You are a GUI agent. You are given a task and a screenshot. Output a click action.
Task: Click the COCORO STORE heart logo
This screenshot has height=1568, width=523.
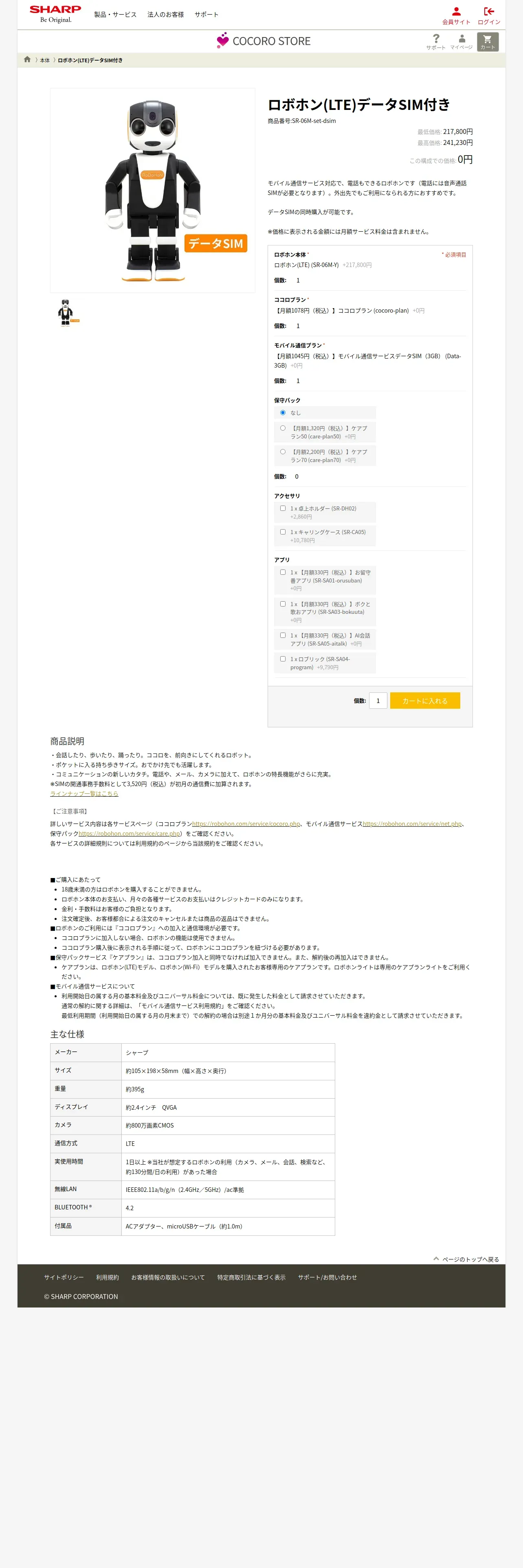tap(264, 41)
